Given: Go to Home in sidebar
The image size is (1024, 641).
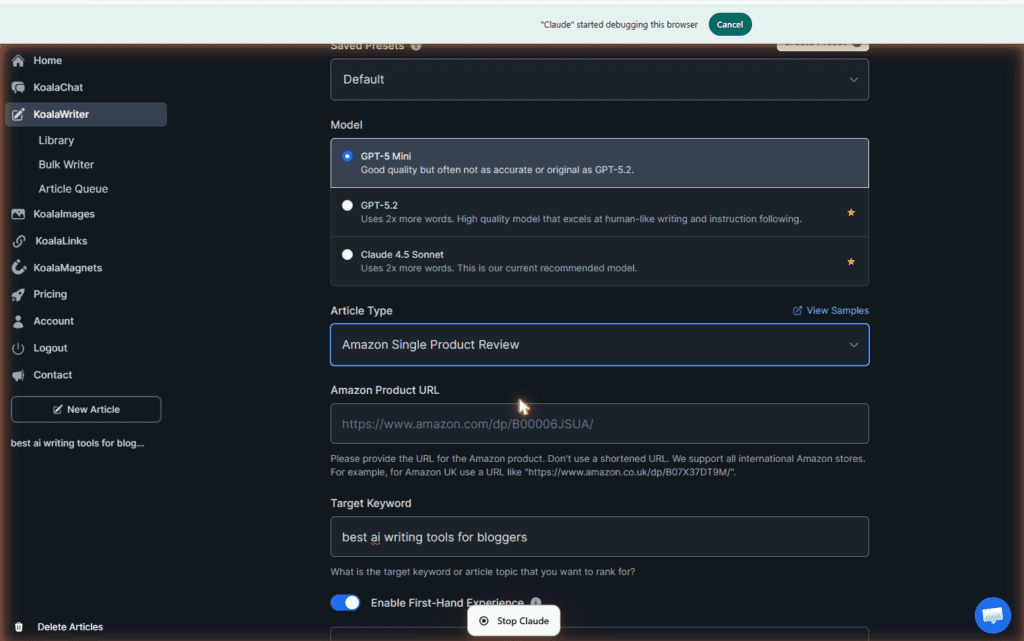Looking at the screenshot, I should pos(48,61).
